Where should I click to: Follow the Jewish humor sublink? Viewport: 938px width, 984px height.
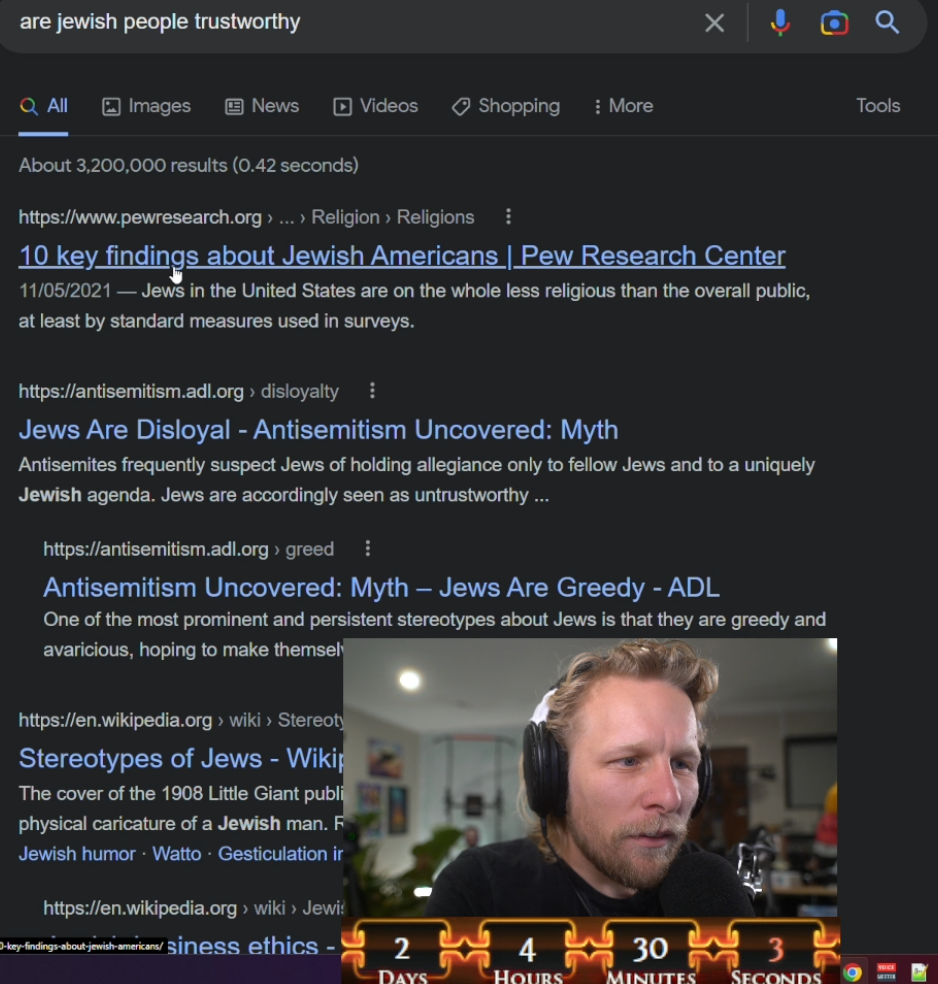(x=77, y=854)
